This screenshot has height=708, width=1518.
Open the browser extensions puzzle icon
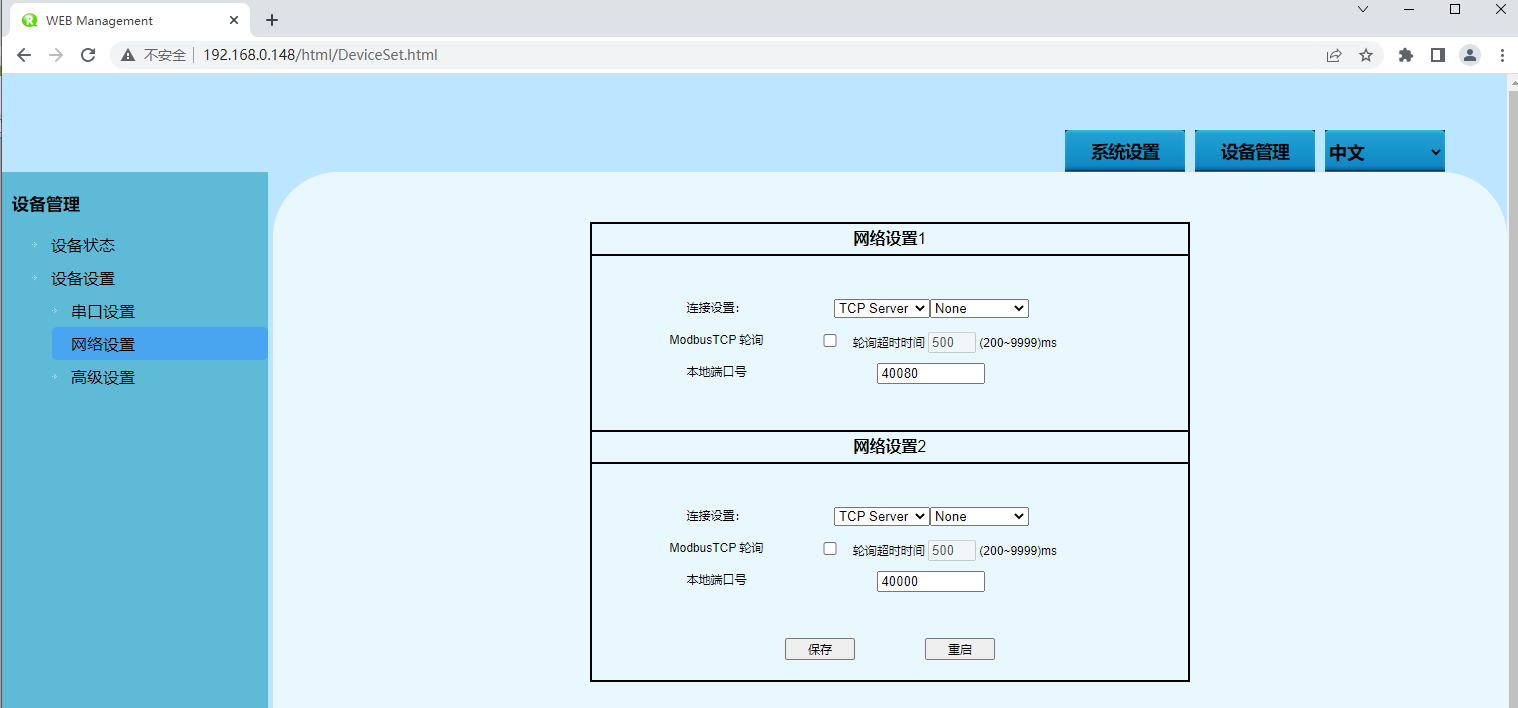point(1406,55)
